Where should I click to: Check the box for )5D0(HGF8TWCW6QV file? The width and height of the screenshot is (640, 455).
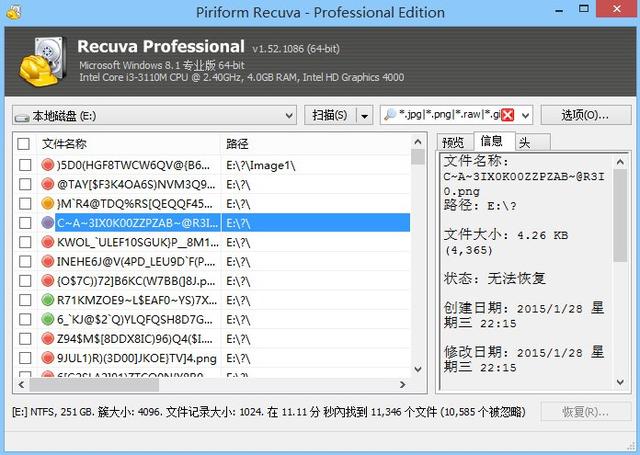tap(25, 165)
